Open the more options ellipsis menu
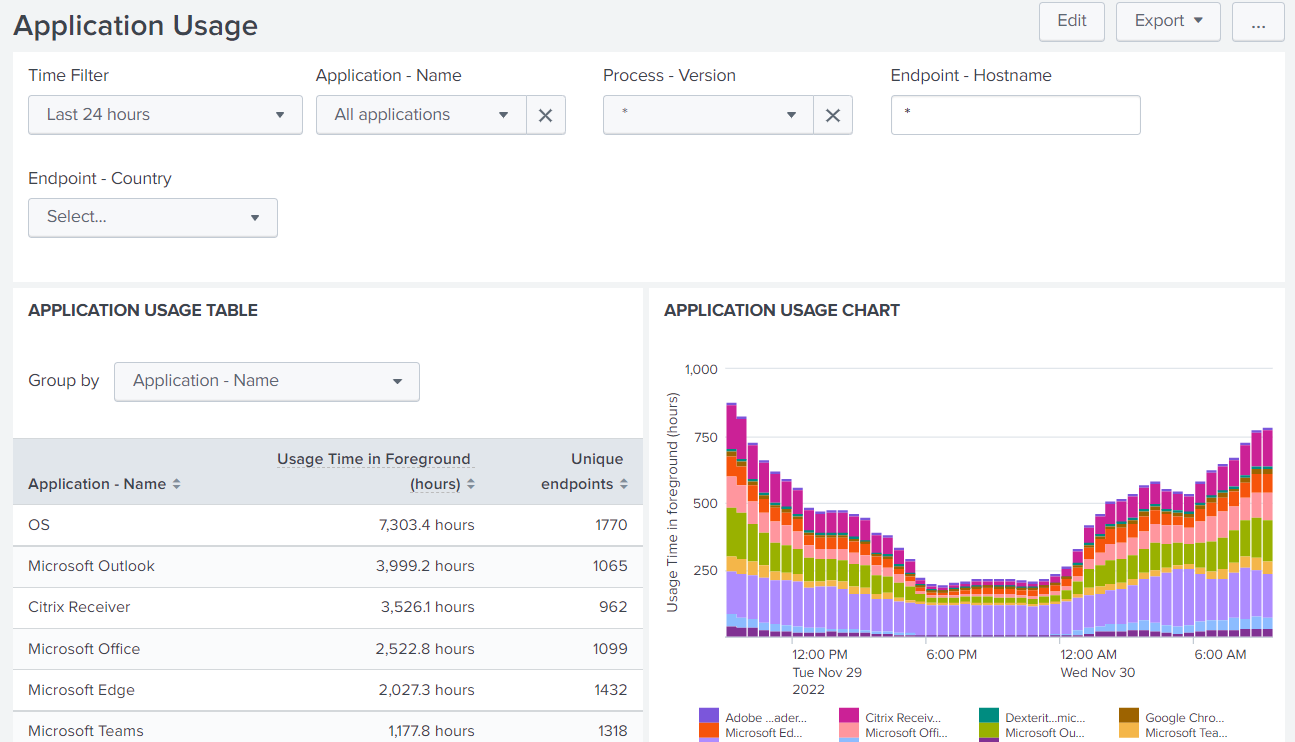The width and height of the screenshot is (1295, 742). 1258,21
